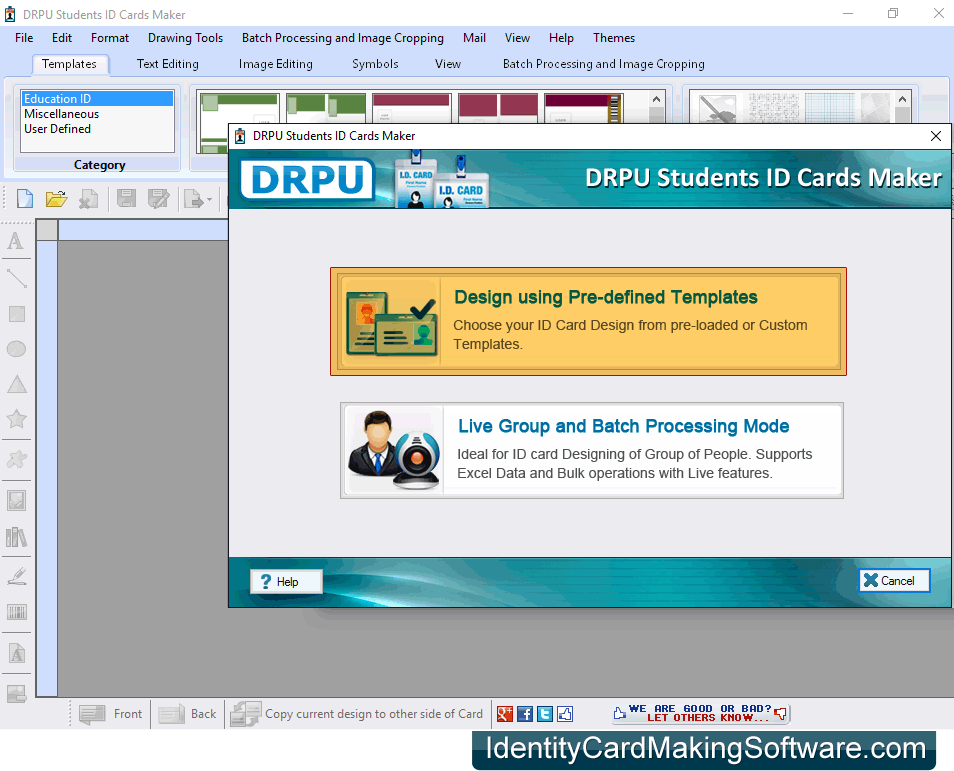This screenshot has height=771, width=954.
Task: Switch to the Text Editing tab
Action: coord(167,64)
